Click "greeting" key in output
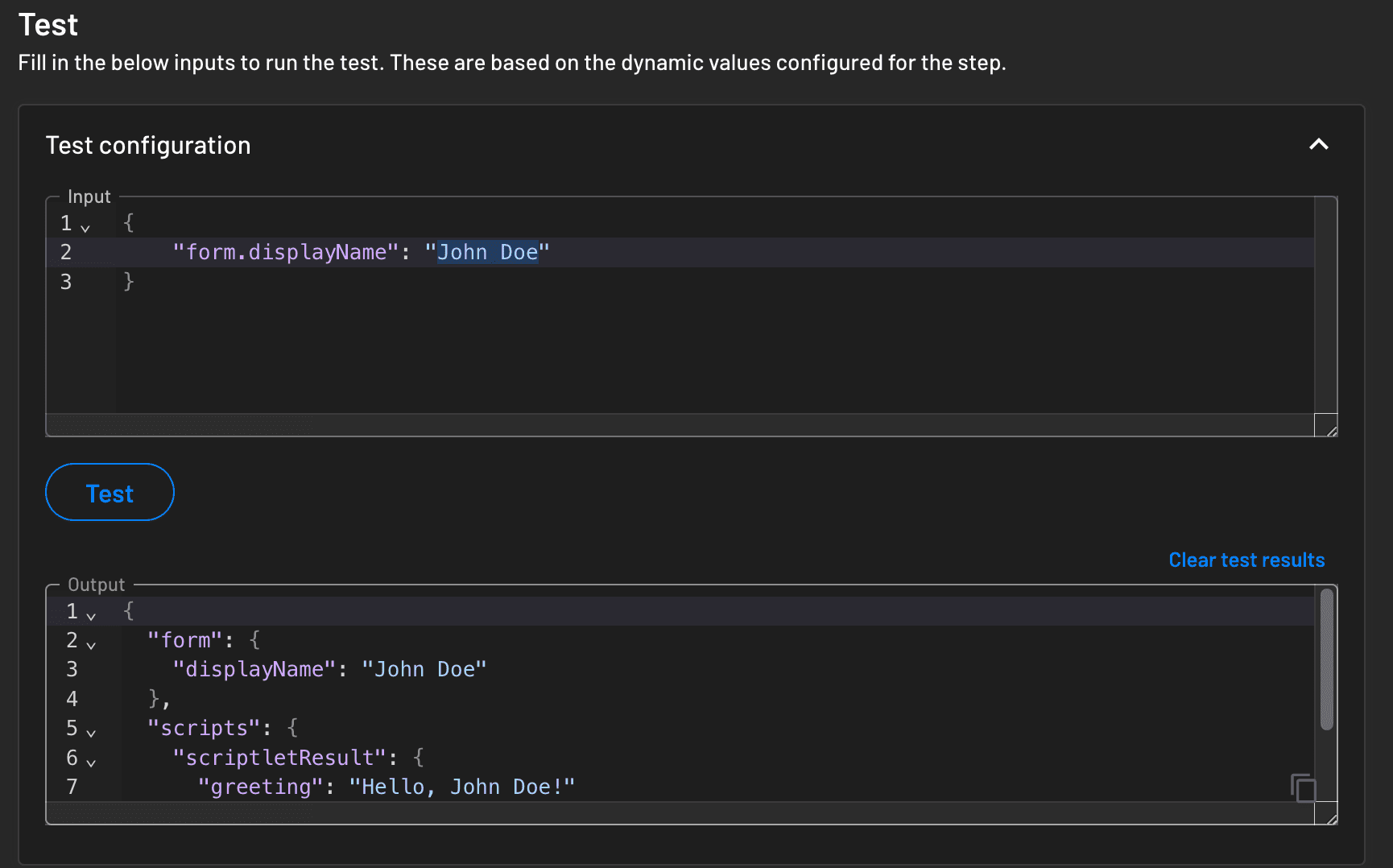1393x868 pixels. coord(261,787)
